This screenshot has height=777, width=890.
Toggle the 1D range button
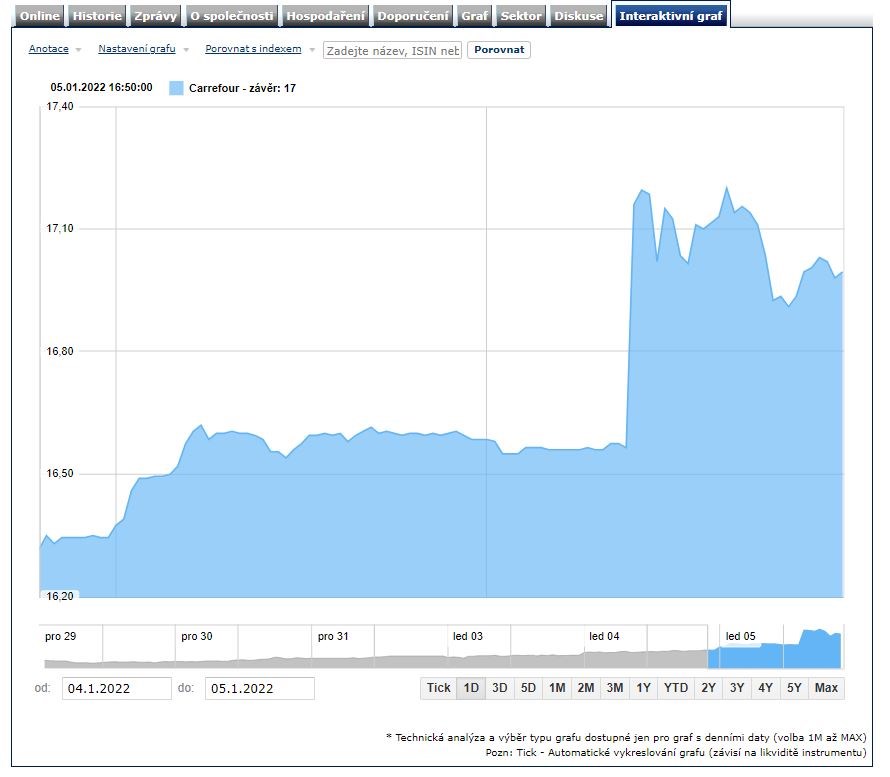471,688
